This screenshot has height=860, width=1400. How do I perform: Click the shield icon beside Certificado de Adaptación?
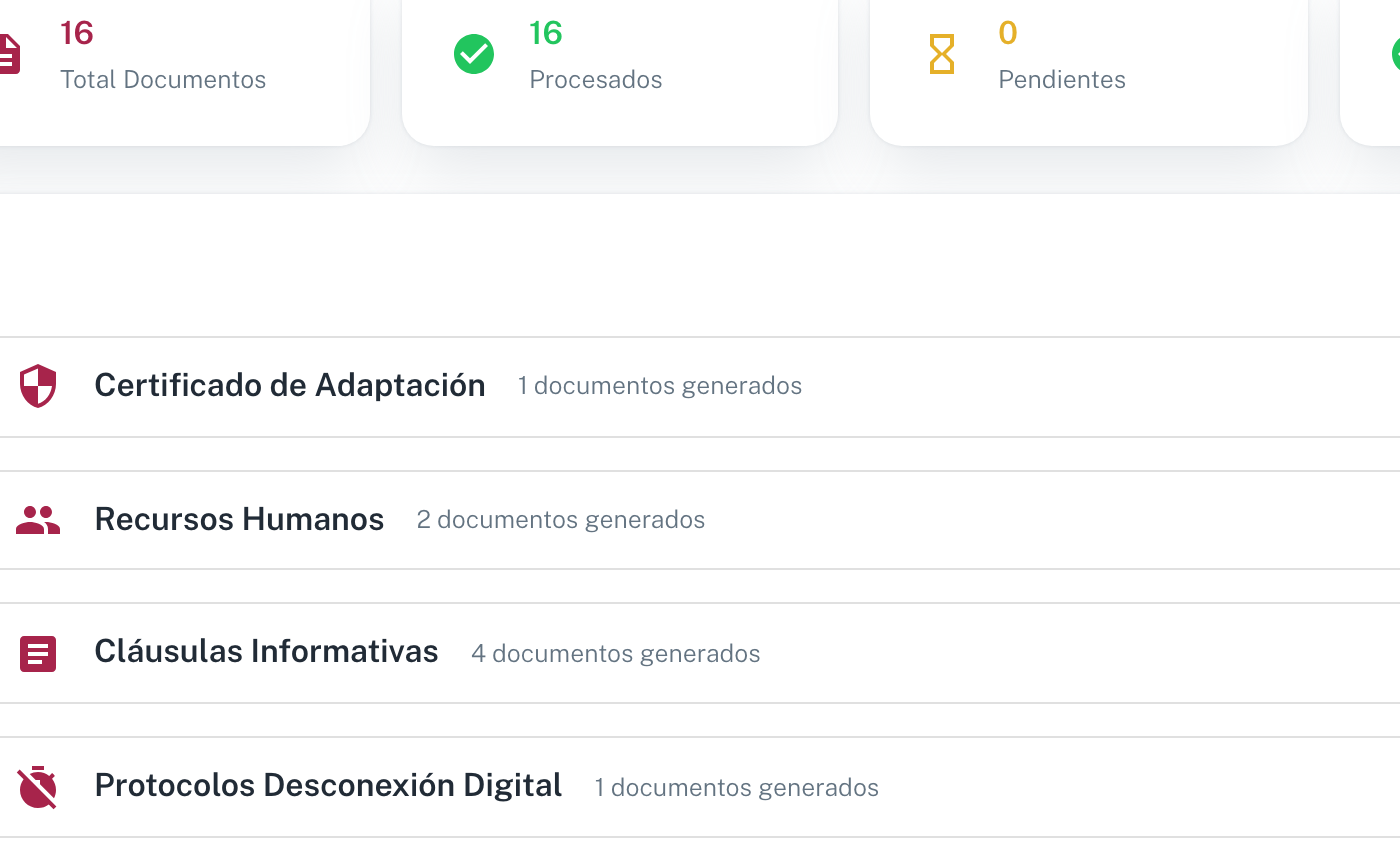pos(38,386)
